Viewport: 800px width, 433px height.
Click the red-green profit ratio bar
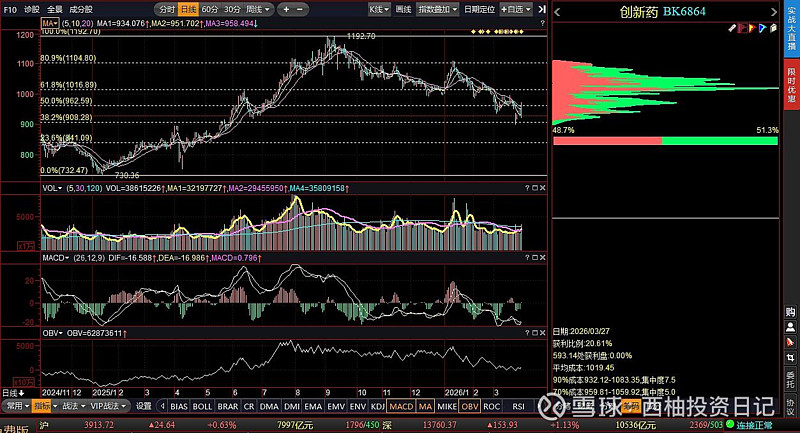(x=664, y=141)
